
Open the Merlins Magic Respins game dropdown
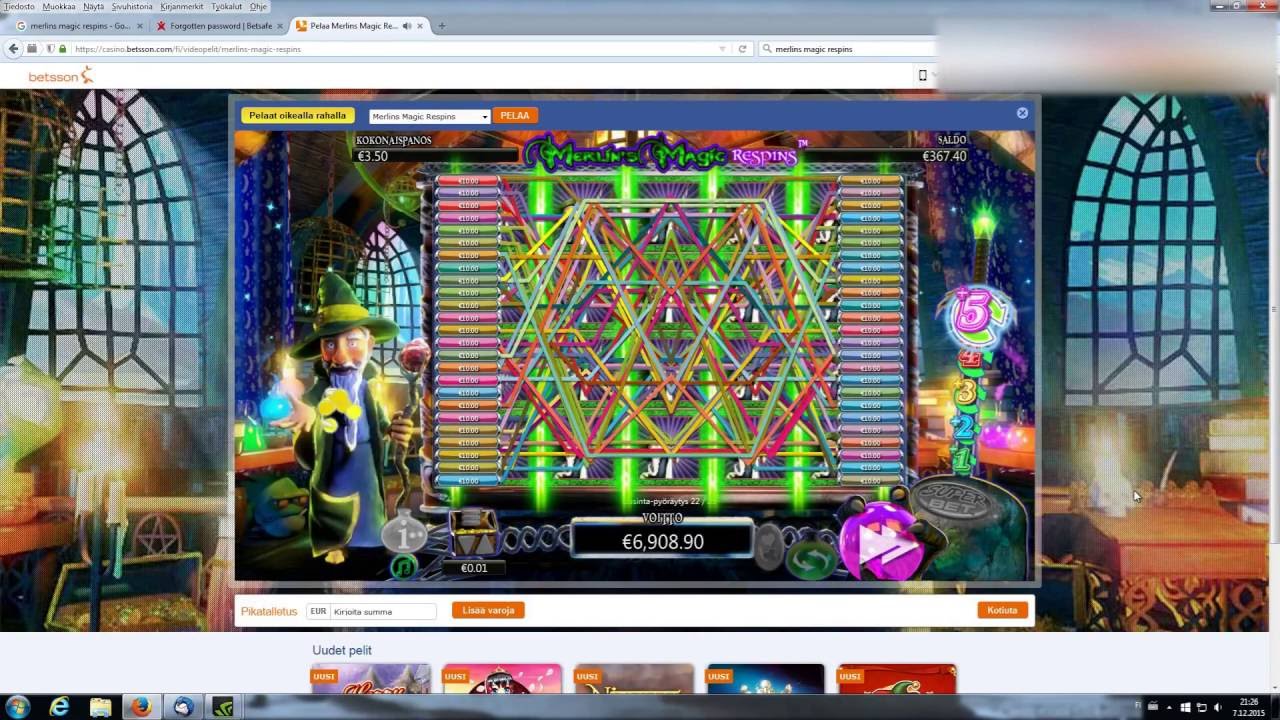[430, 116]
